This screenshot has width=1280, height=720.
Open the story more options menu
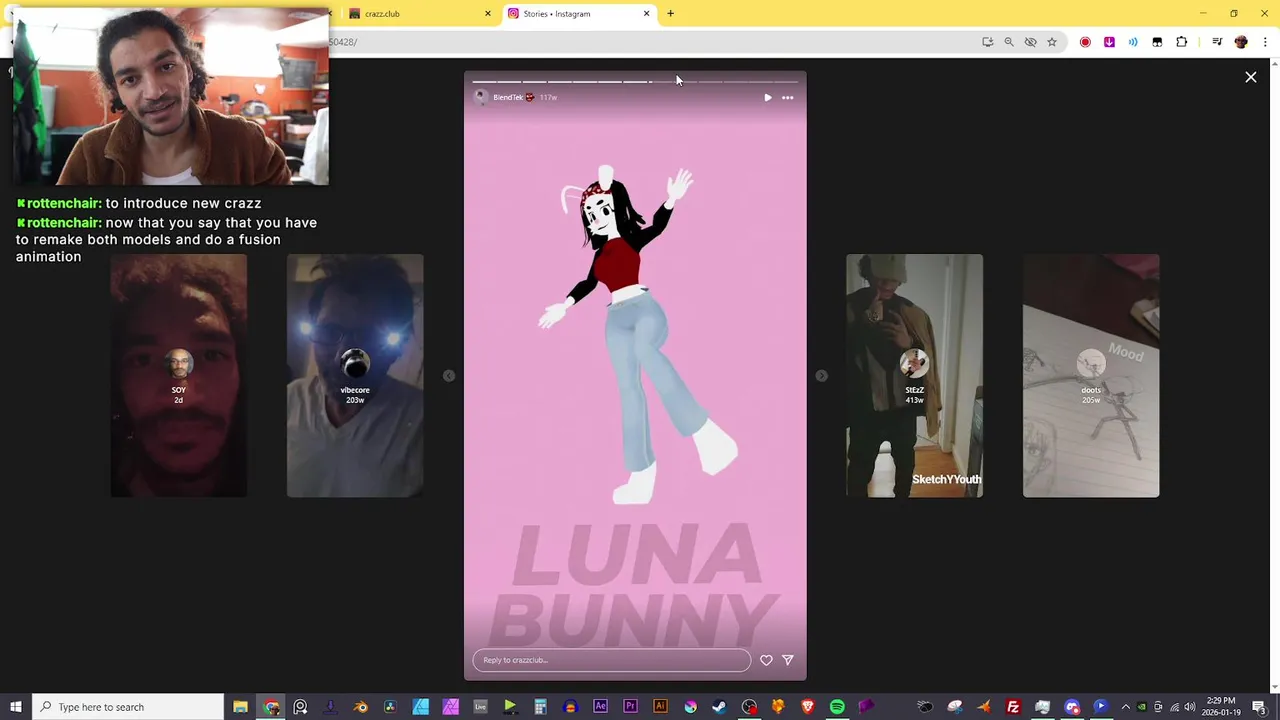[787, 98]
